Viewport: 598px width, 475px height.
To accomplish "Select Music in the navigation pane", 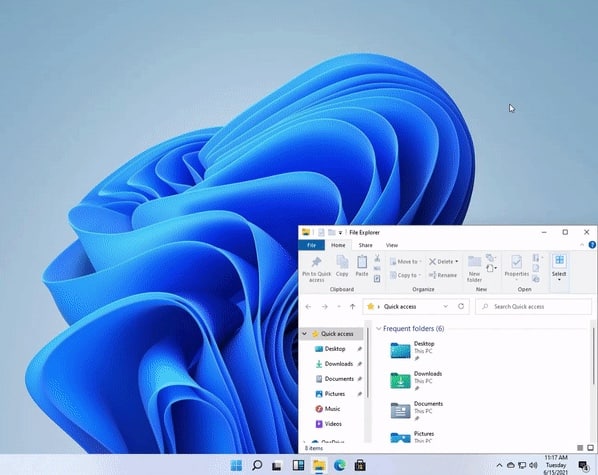I will 332,409.
